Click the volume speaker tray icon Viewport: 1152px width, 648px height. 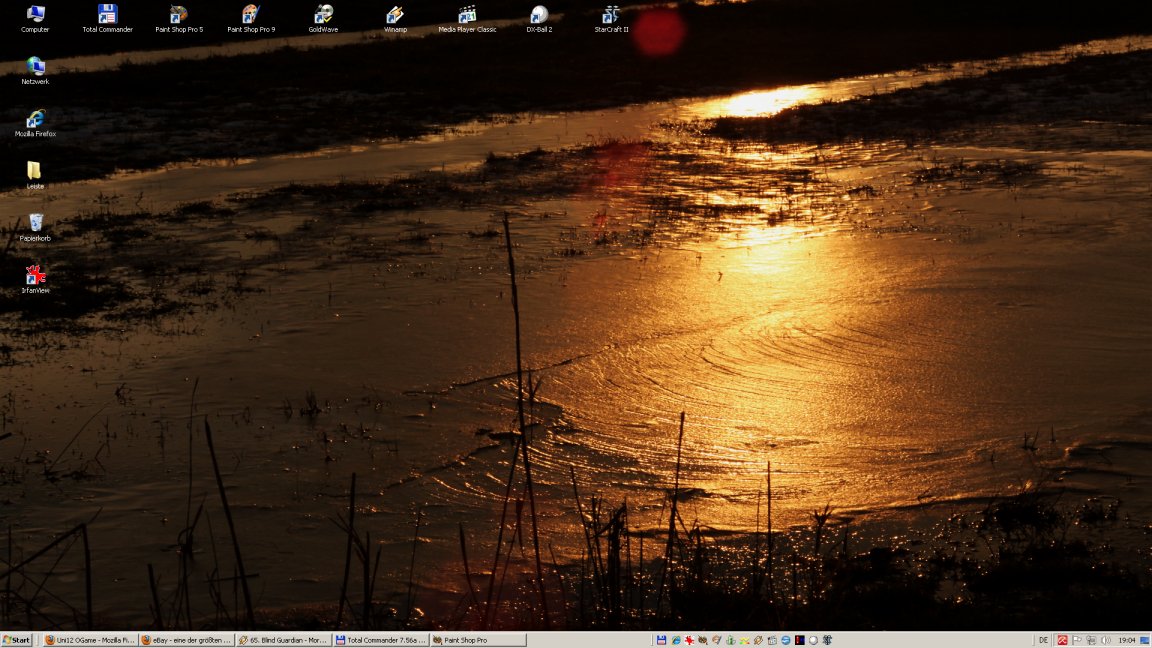coord(1106,640)
